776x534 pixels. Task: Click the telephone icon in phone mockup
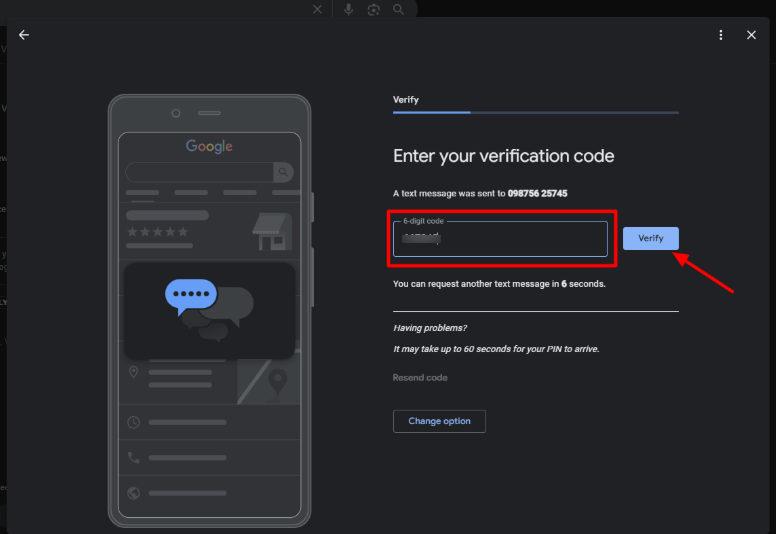(134, 457)
